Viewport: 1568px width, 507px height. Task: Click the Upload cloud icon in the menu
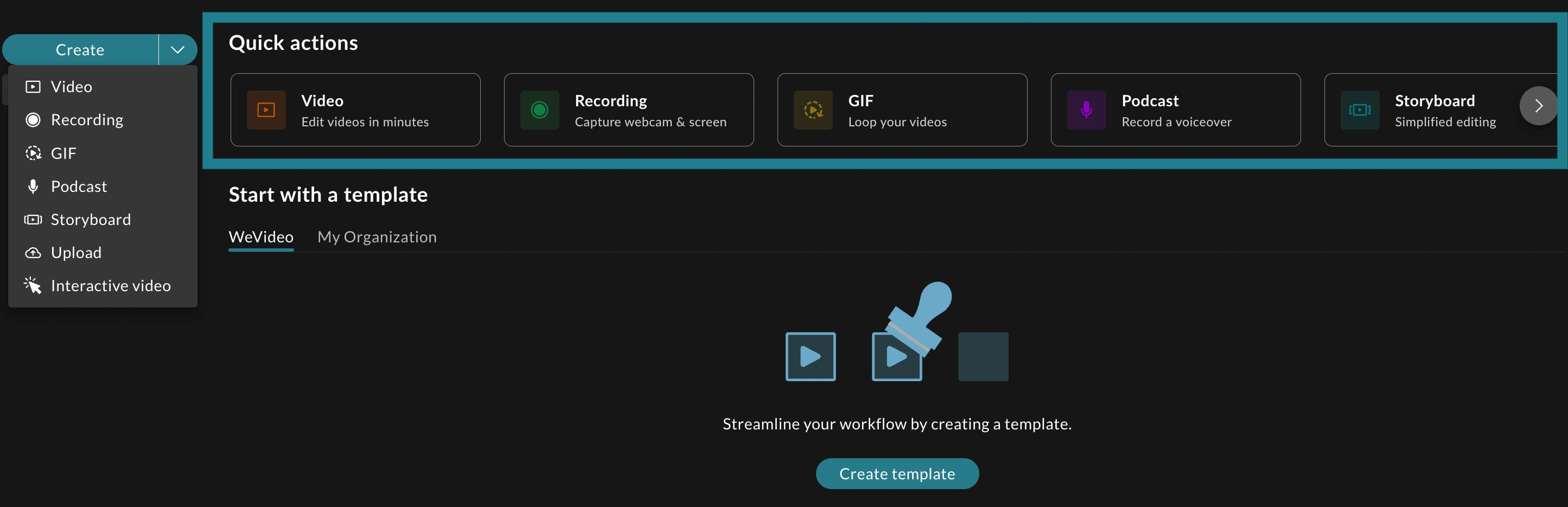(x=33, y=253)
